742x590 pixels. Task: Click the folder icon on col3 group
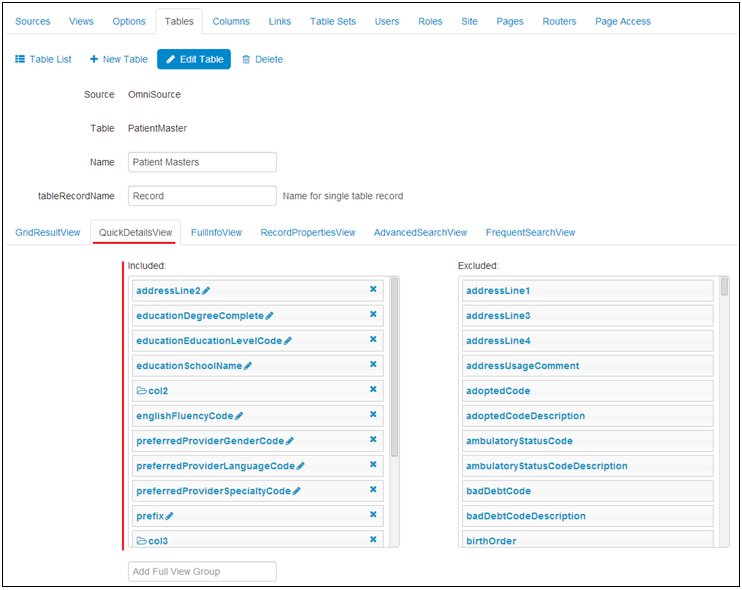click(x=141, y=541)
